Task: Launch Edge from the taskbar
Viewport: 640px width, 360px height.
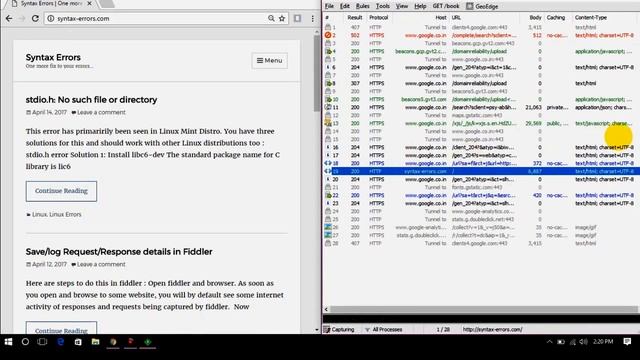Action: [x=60, y=342]
